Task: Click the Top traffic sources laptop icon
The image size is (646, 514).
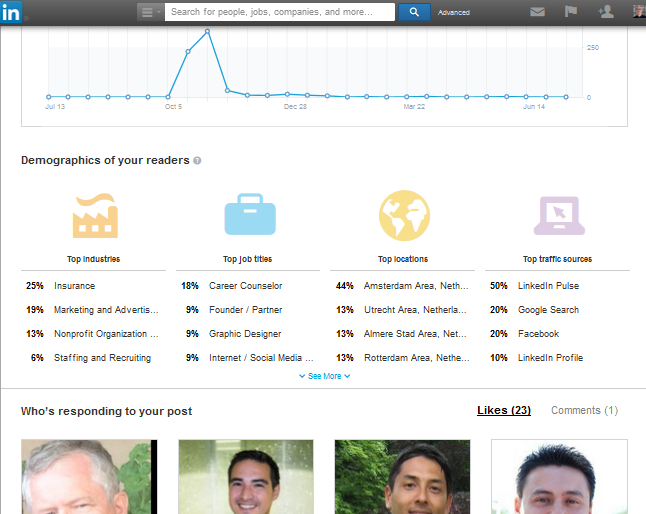Action: coord(557,215)
